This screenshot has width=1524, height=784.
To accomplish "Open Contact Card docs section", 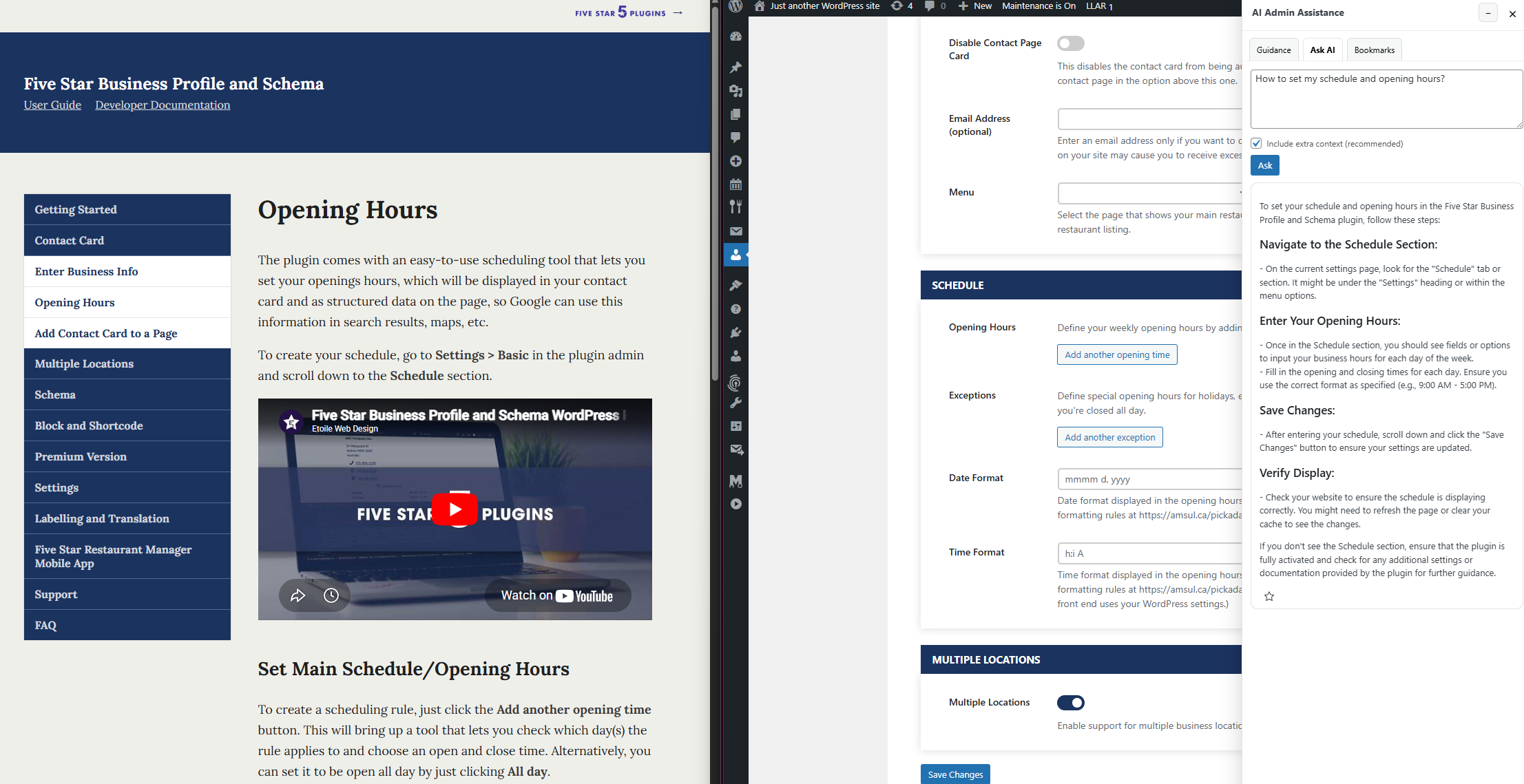I will (127, 240).
